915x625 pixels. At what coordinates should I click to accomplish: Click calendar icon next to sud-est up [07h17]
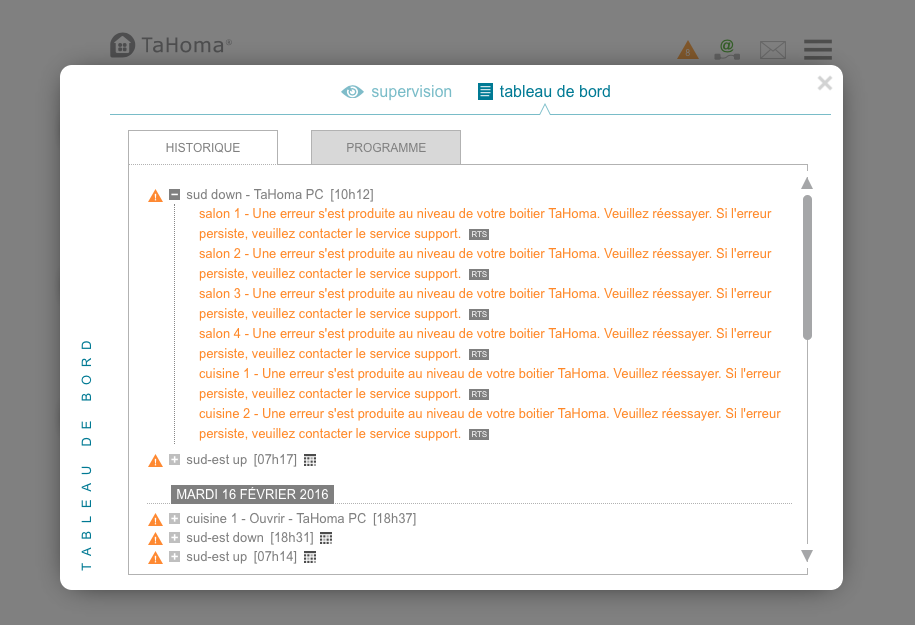310,460
